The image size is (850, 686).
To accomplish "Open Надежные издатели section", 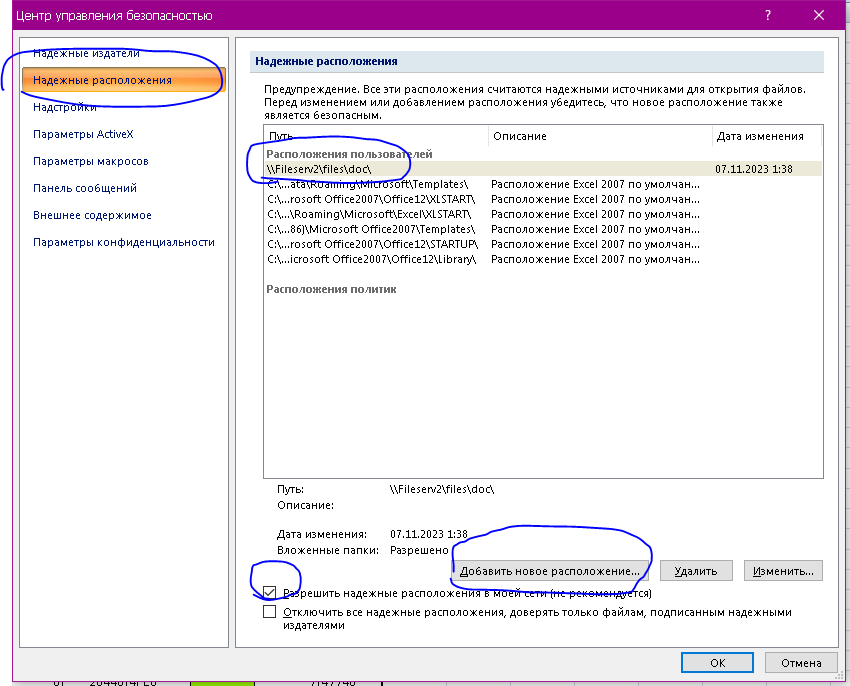I will 86,53.
